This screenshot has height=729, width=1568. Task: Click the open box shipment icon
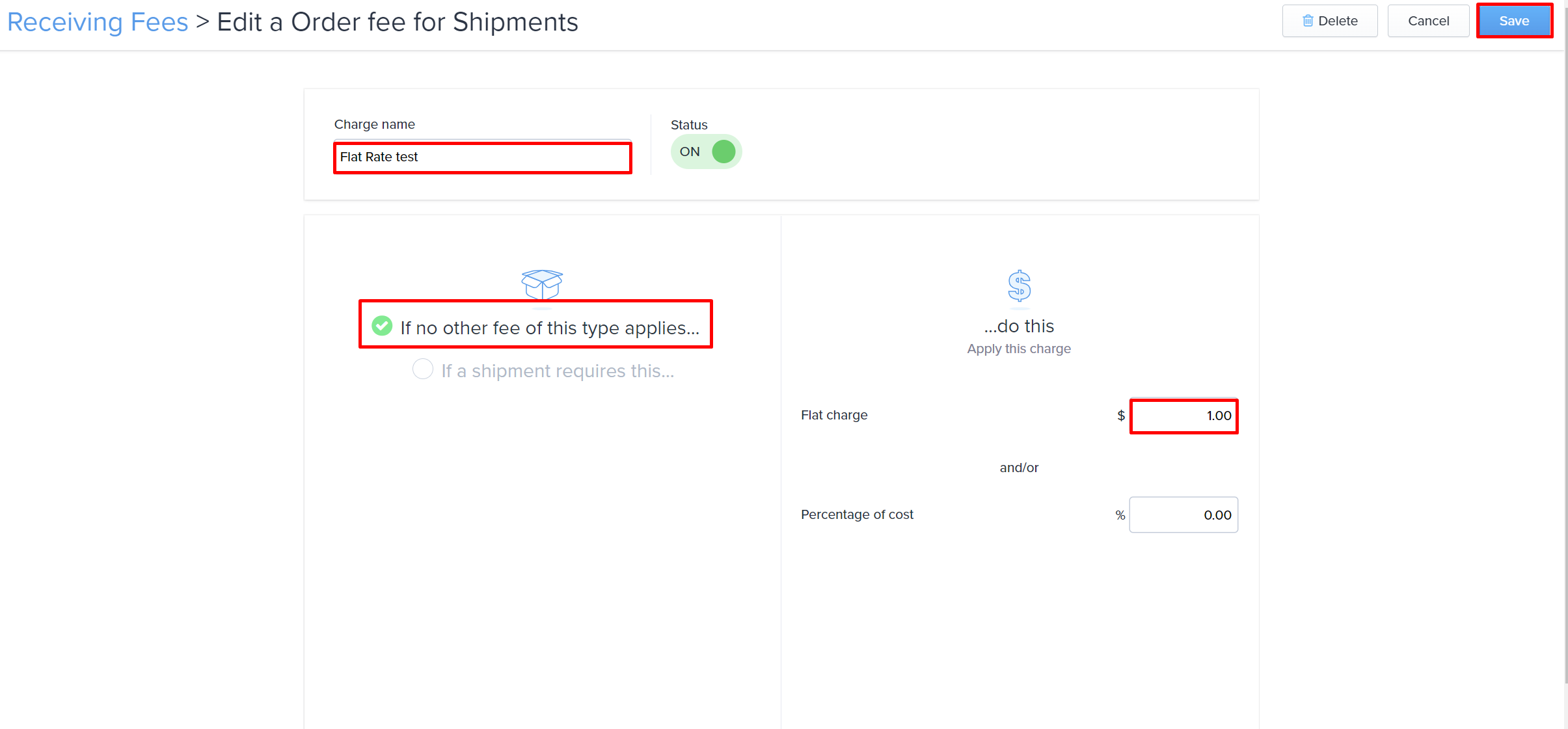[x=542, y=285]
